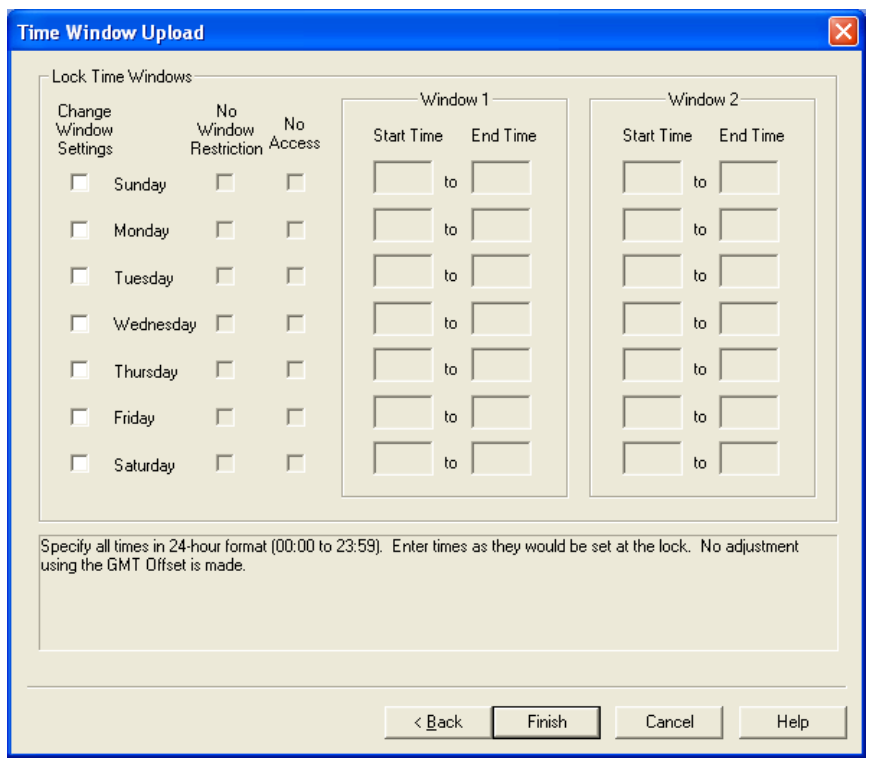Check No Access for Sunday
This screenshot has height=768, width=874.
click(295, 183)
